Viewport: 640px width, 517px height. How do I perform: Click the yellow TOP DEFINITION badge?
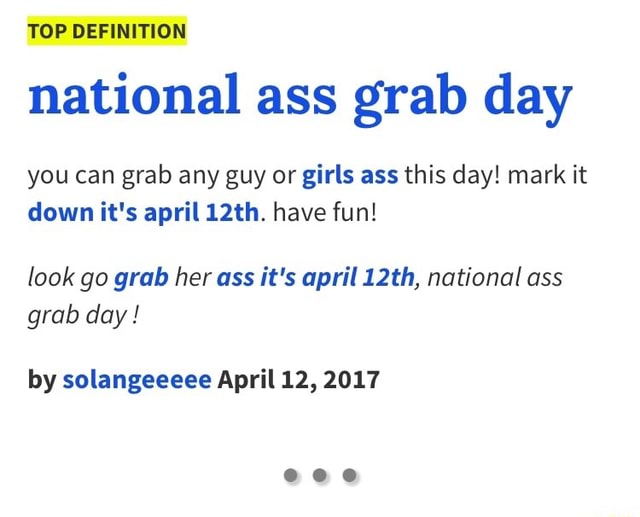(x=107, y=31)
